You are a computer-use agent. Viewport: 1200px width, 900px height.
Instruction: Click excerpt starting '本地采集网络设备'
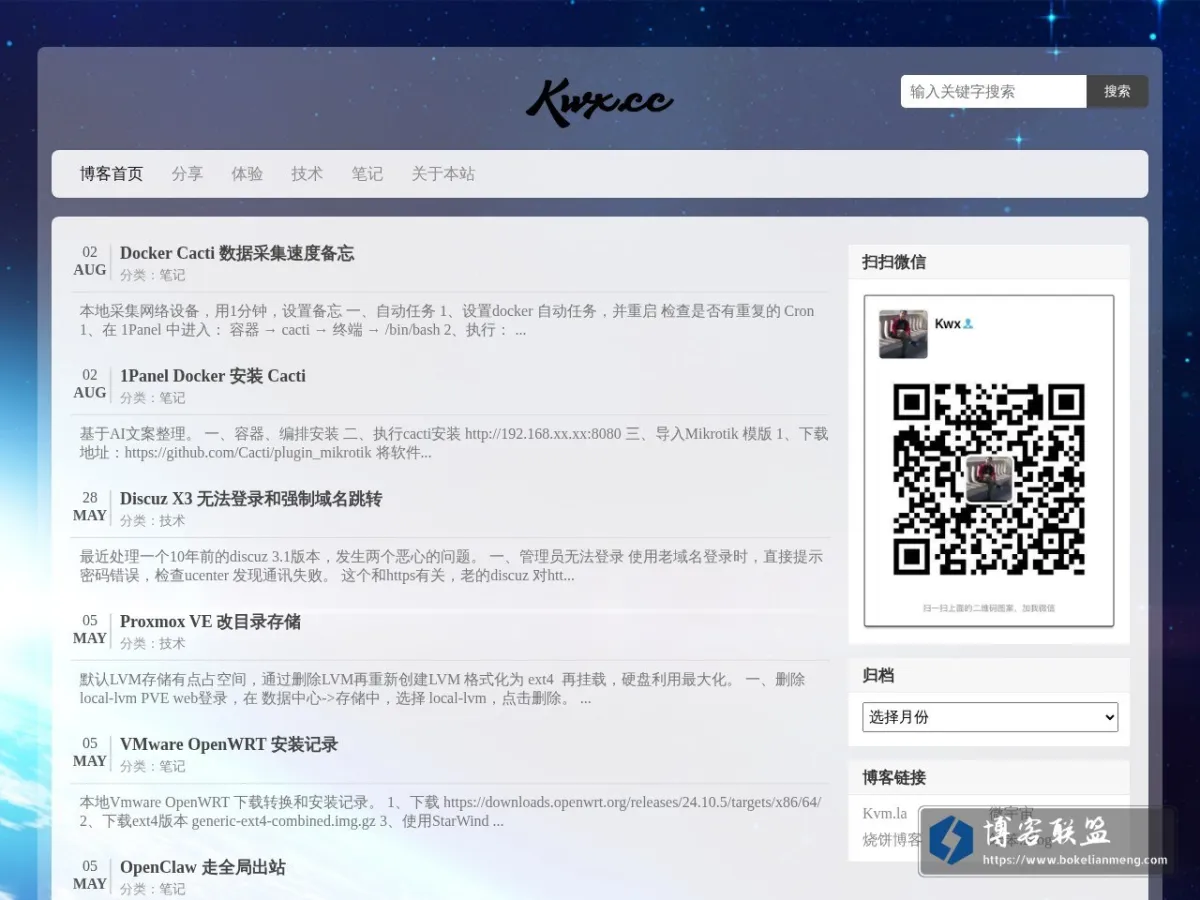(x=448, y=320)
